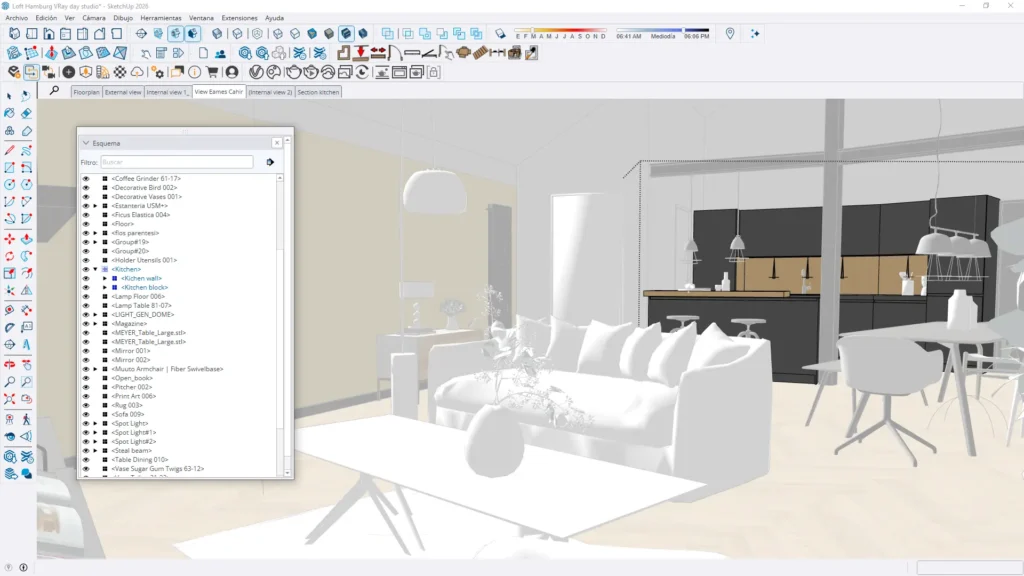
Task: Switch to Section kitchen scene tab
Action: [318, 92]
